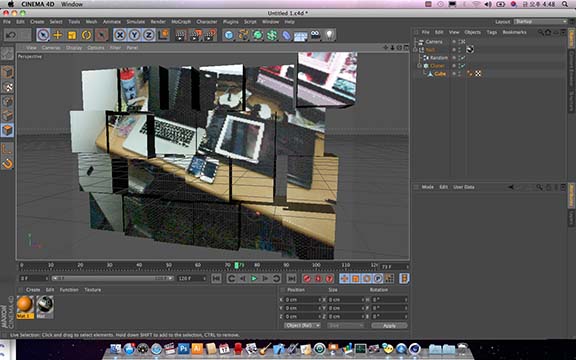The height and width of the screenshot is (360, 576).
Task: Activate the Rotate tool
Action: click(86, 35)
